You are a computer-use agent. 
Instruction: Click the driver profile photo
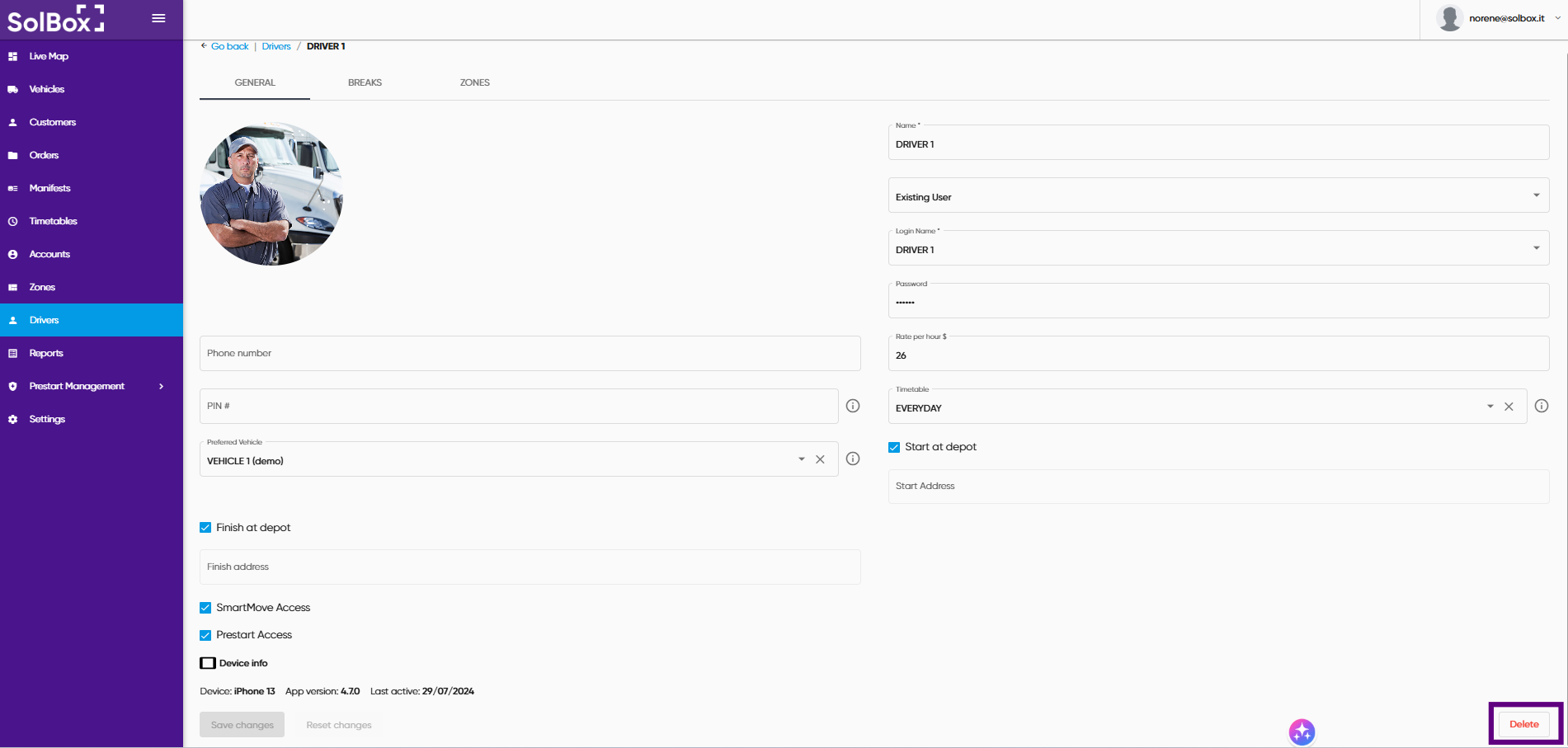click(271, 194)
